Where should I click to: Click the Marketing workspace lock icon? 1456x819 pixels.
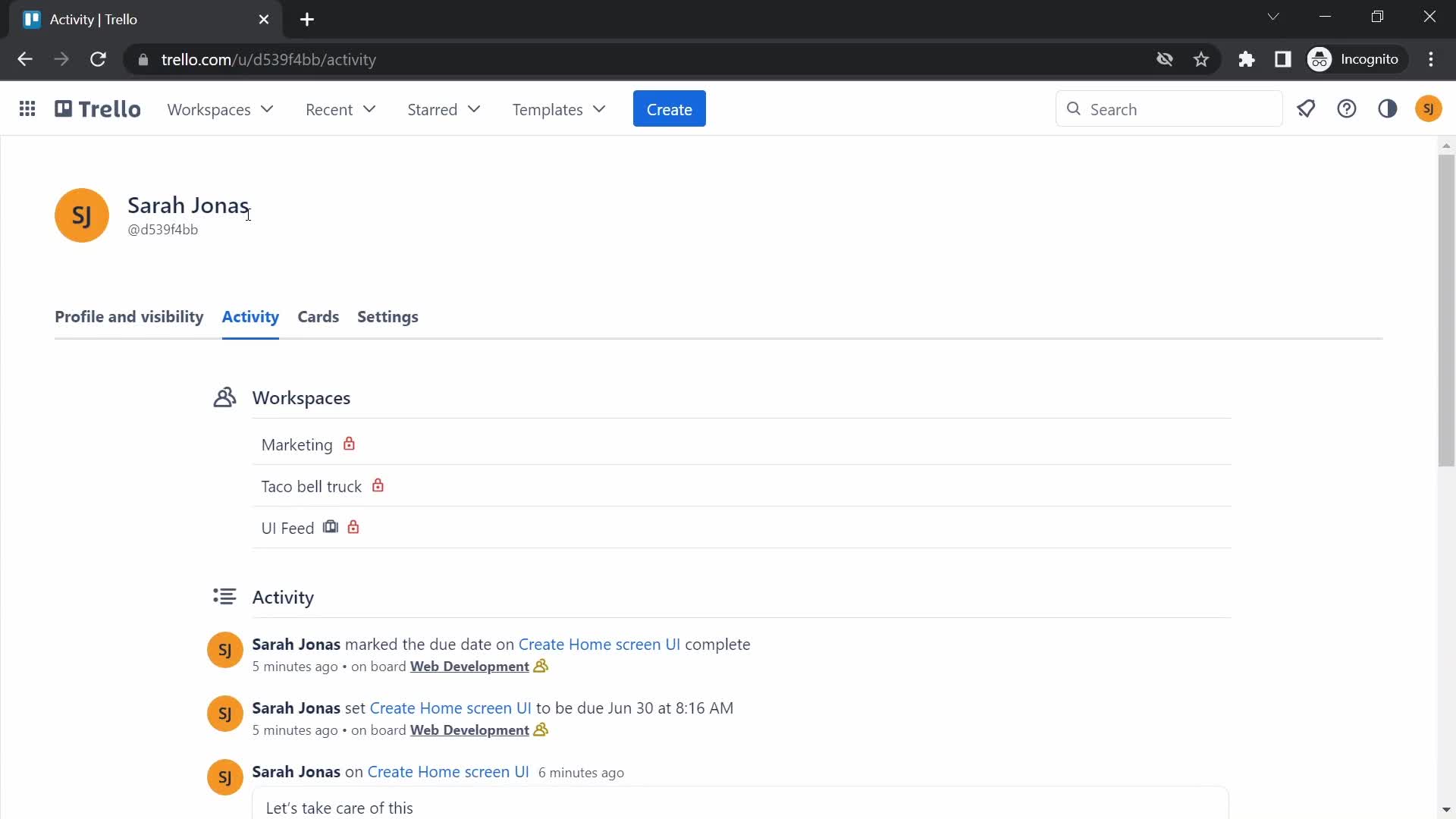(x=348, y=444)
